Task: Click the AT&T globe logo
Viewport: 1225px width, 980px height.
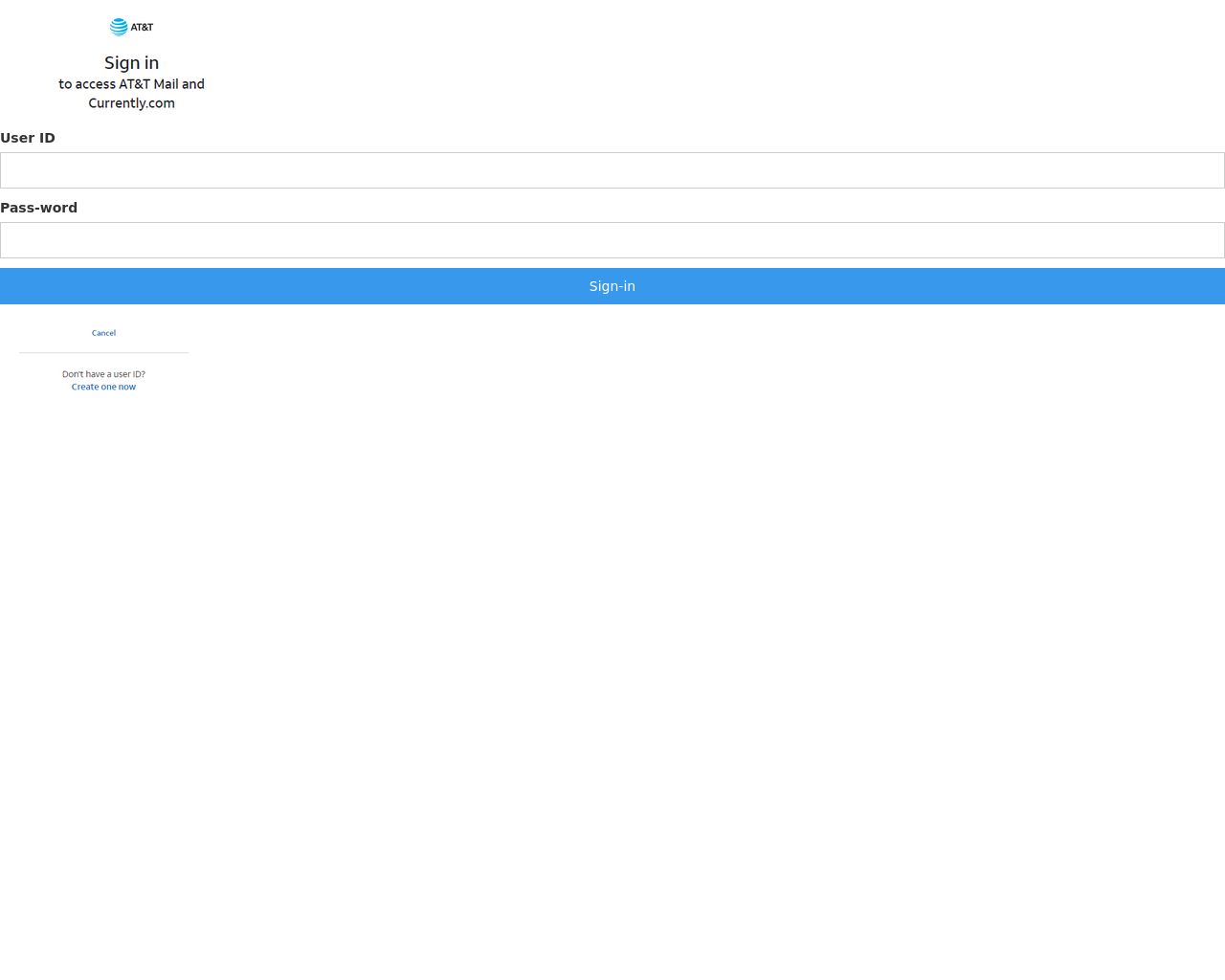Action: (x=119, y=27)
